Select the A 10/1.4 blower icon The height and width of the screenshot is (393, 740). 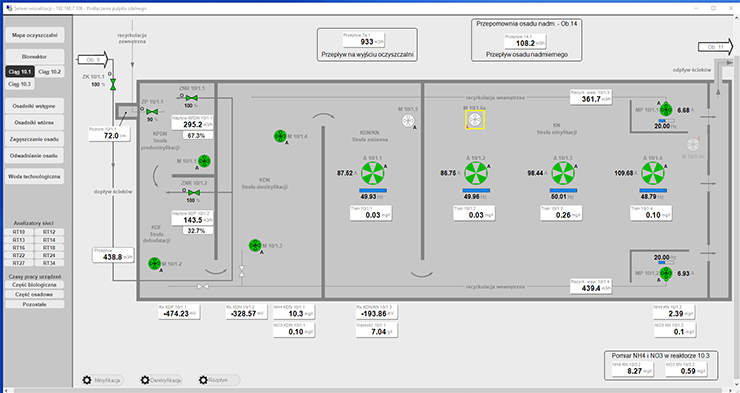pyautogui.click(x=653, y=173)
